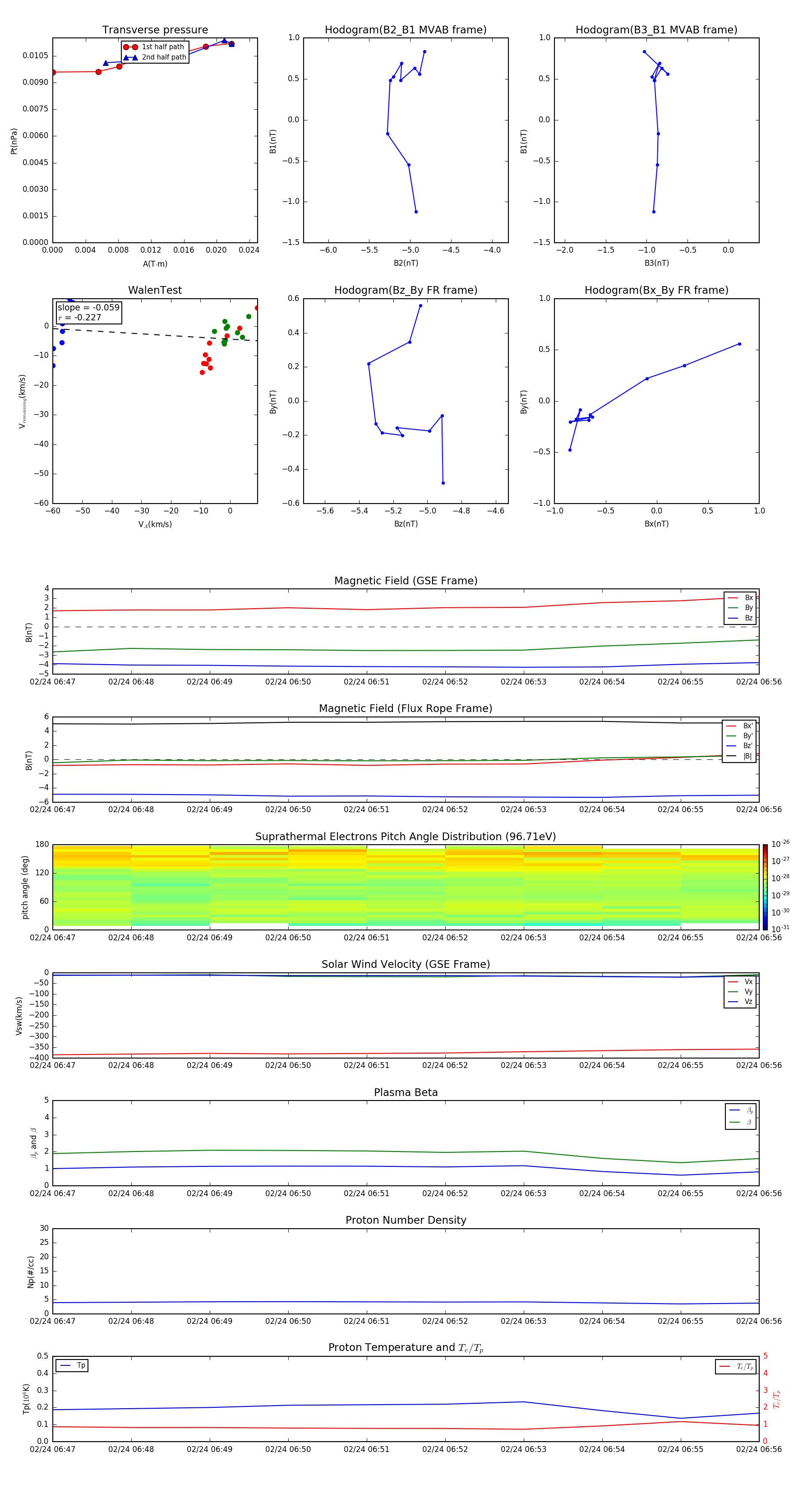Click the 'Bz(nT)' x-axis label
Screen dimensions: 812x1489
406,524
